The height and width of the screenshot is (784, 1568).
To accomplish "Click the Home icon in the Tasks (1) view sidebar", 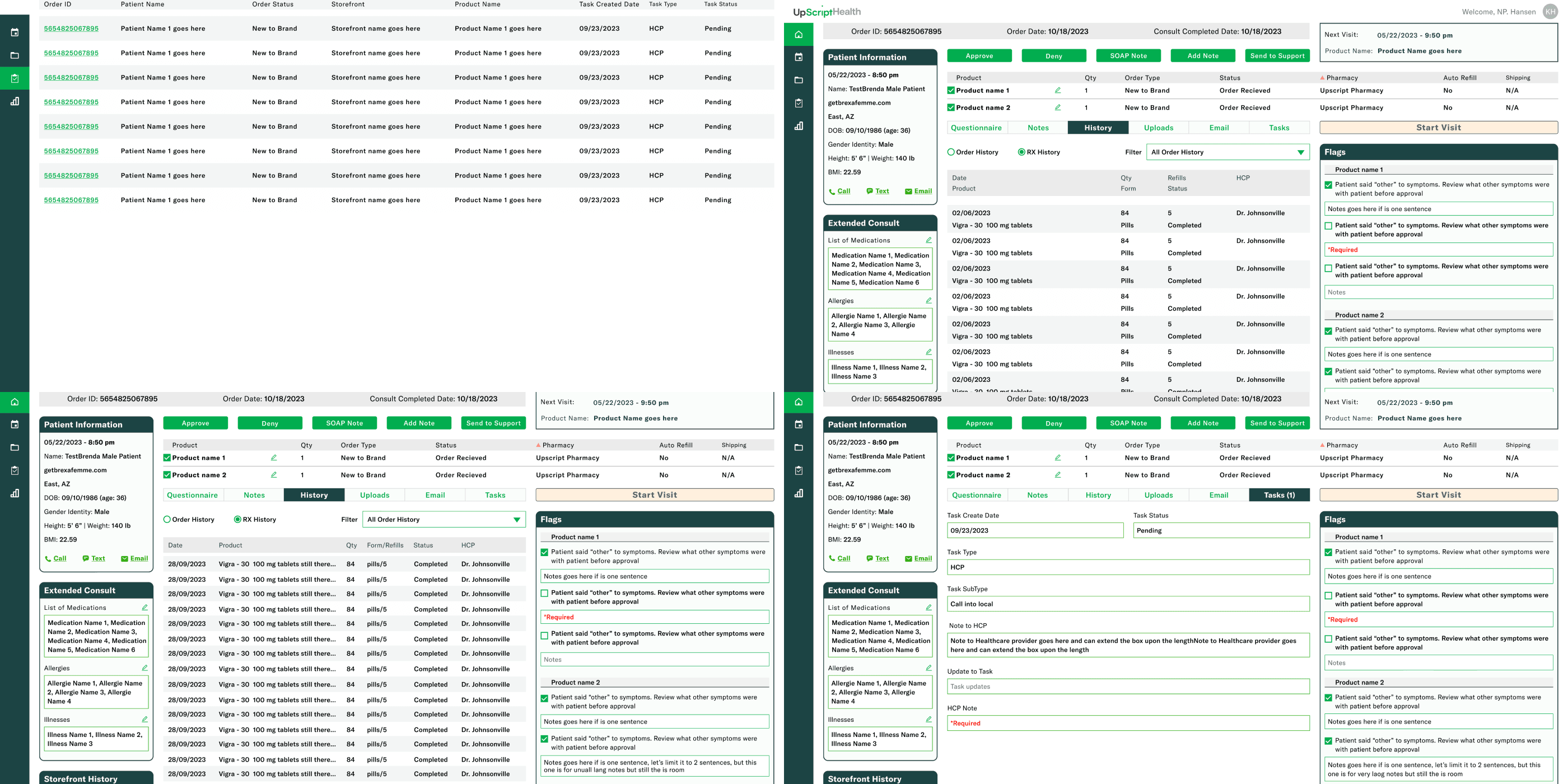I will coord(799,402).
